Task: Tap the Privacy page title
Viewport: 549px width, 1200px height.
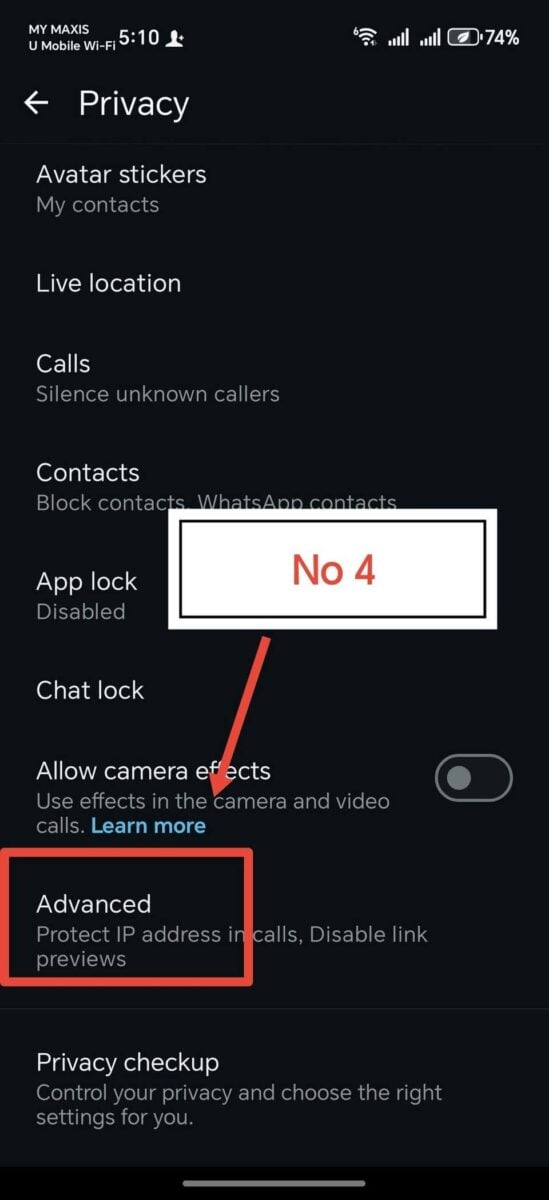Action: click(134, 103)
